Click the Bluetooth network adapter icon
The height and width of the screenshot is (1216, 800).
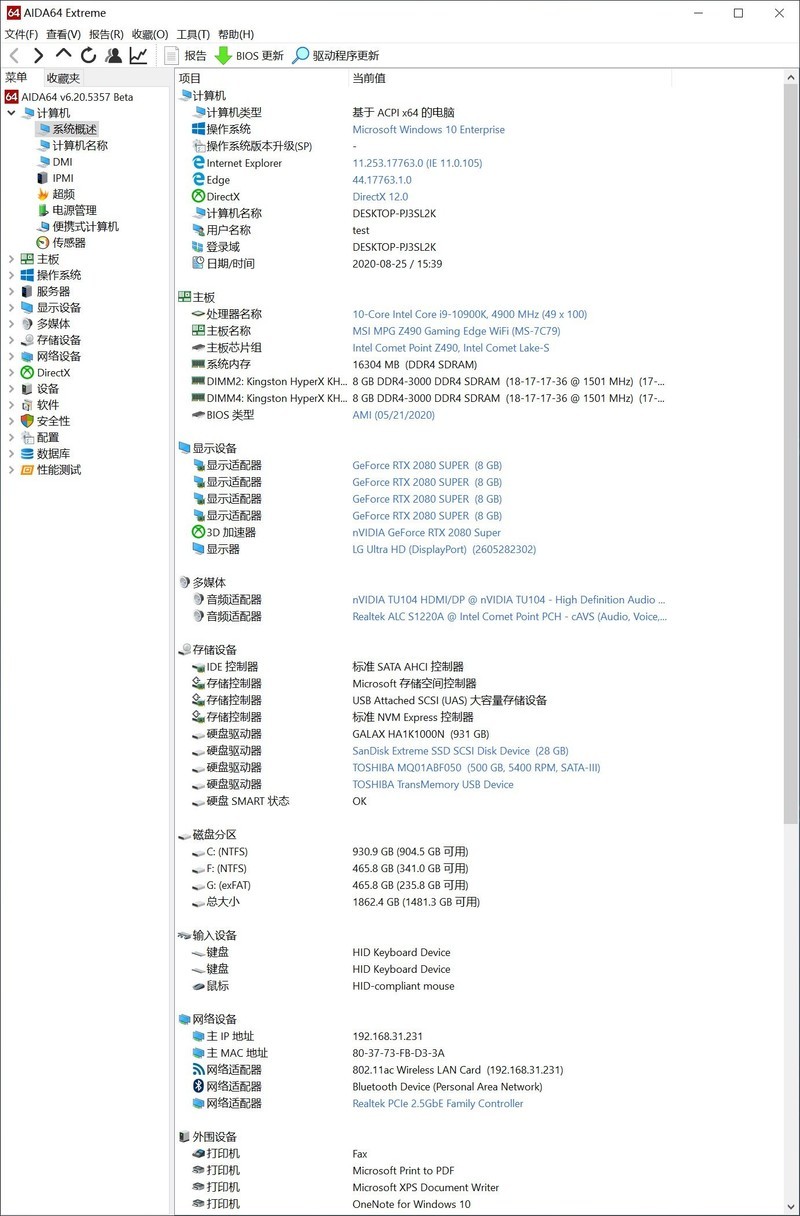coord(198,1087)
